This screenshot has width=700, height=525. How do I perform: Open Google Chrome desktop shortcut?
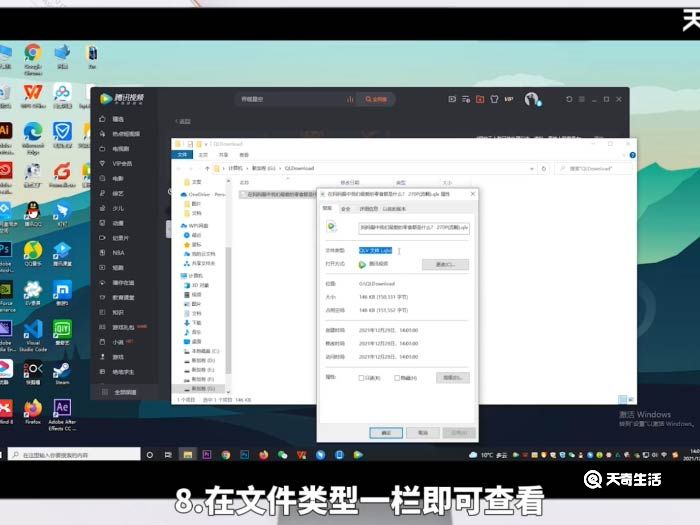[x=33, y=58]
